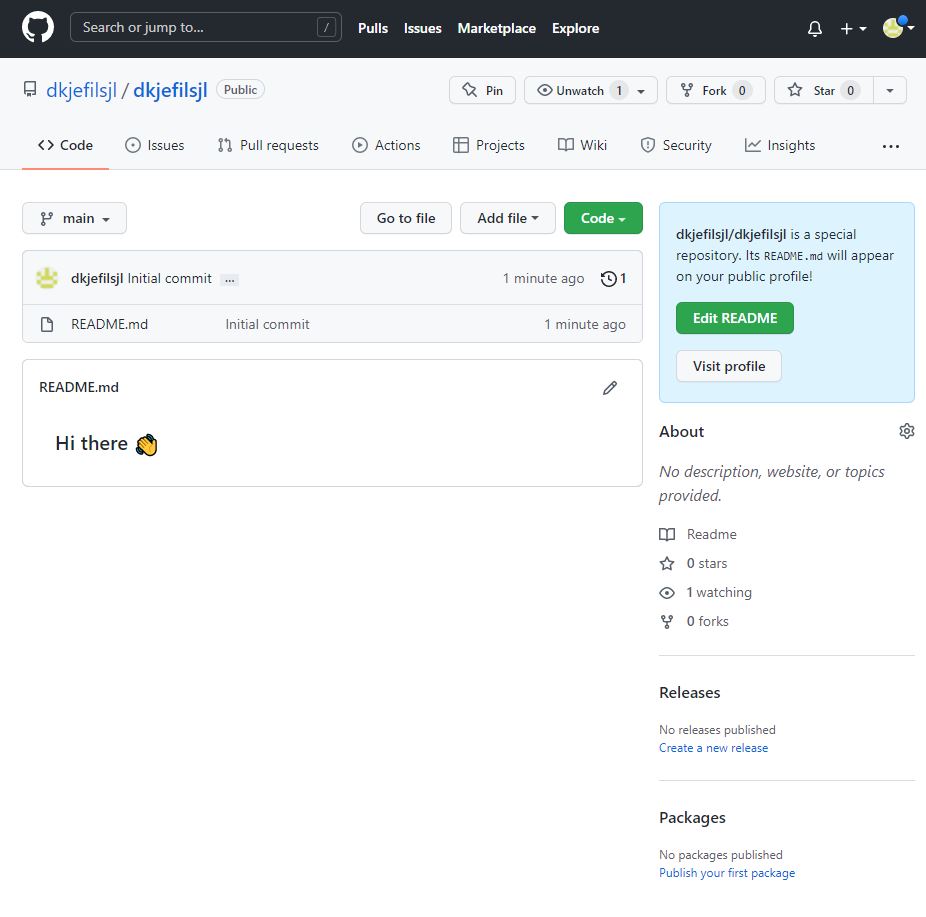926x917 pixels.
Task: Open Pulls in top navigation
Action: click(373, 28)
